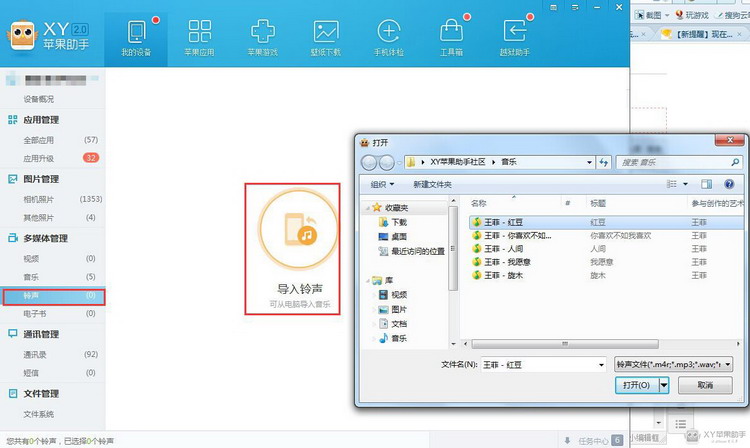Viewport: 750px width, 448px height.
Task: Select file 王菲 - 红豆
Action: tap(606, 222)
